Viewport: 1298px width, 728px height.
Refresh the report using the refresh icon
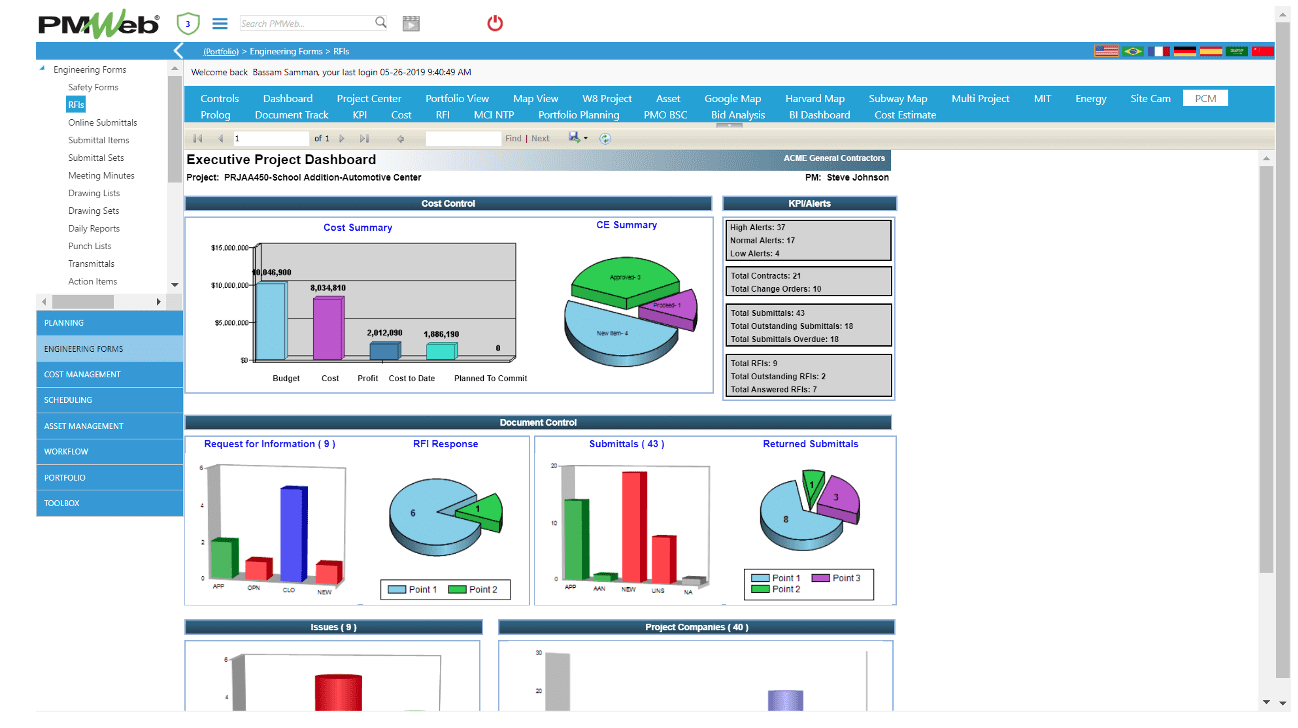point(604,138)
